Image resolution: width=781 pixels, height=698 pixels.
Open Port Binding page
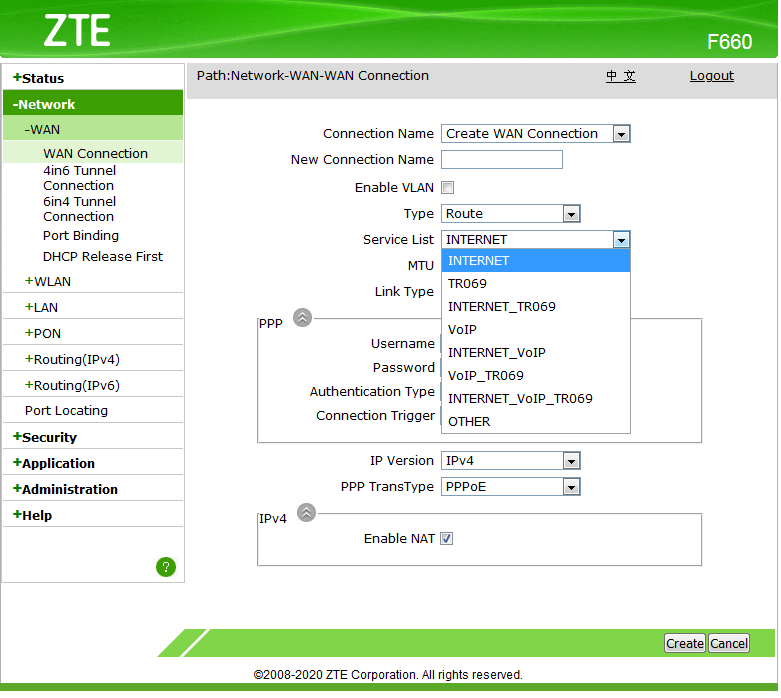click(x=81, y=236)
